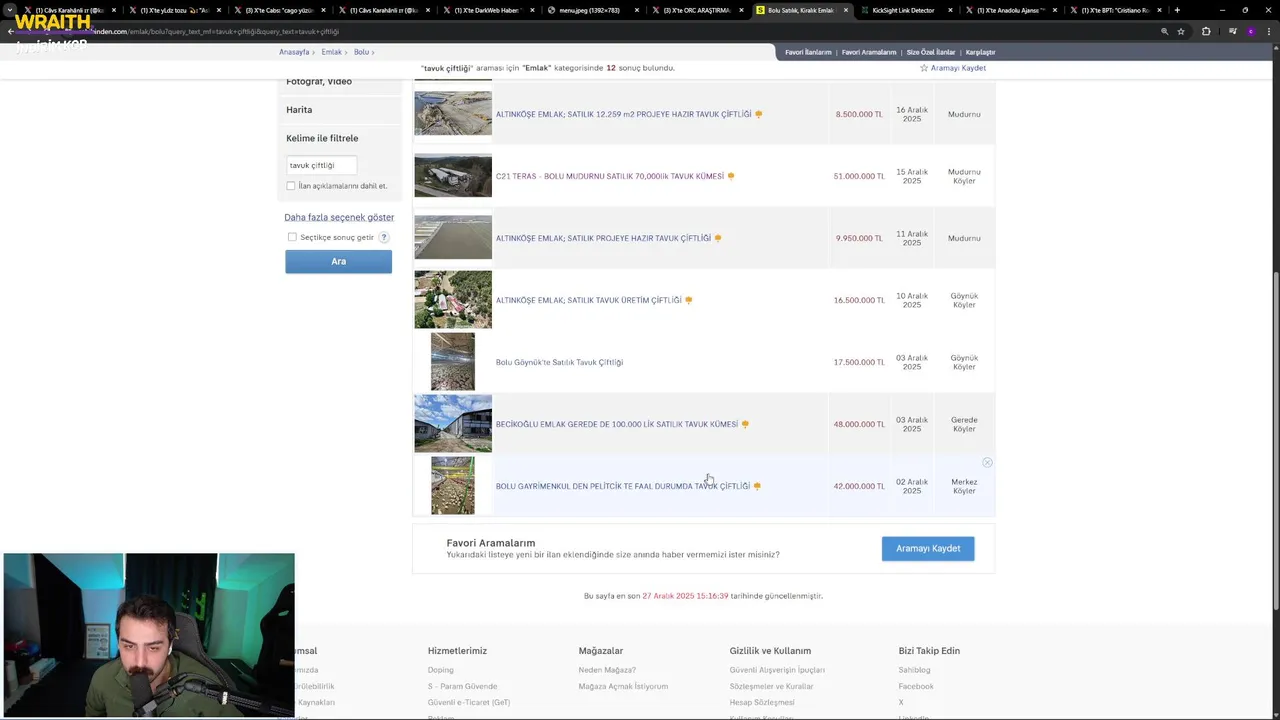Click the store badge icon on 12.259 m2 listing
This screenshot has height=720, width=1280.
[759, 114]
